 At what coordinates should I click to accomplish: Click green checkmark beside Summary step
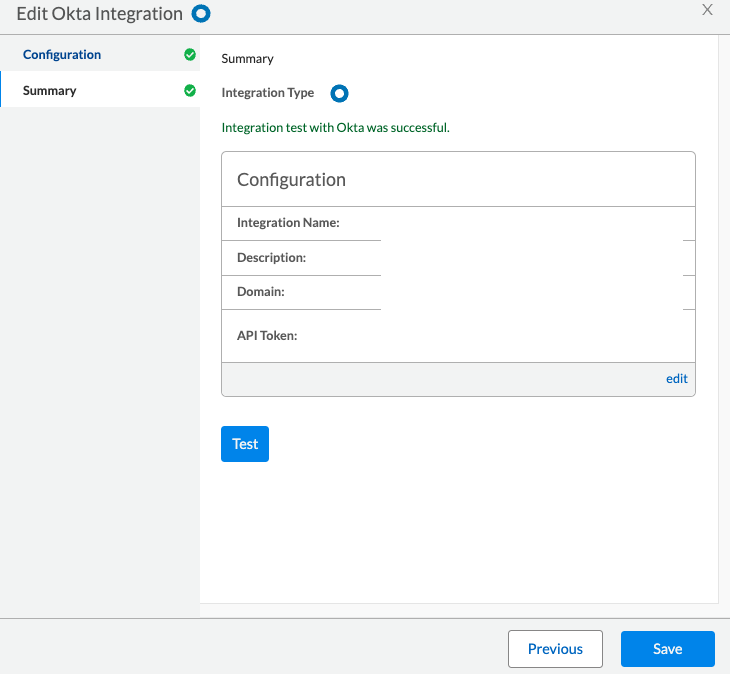[190, 91]
